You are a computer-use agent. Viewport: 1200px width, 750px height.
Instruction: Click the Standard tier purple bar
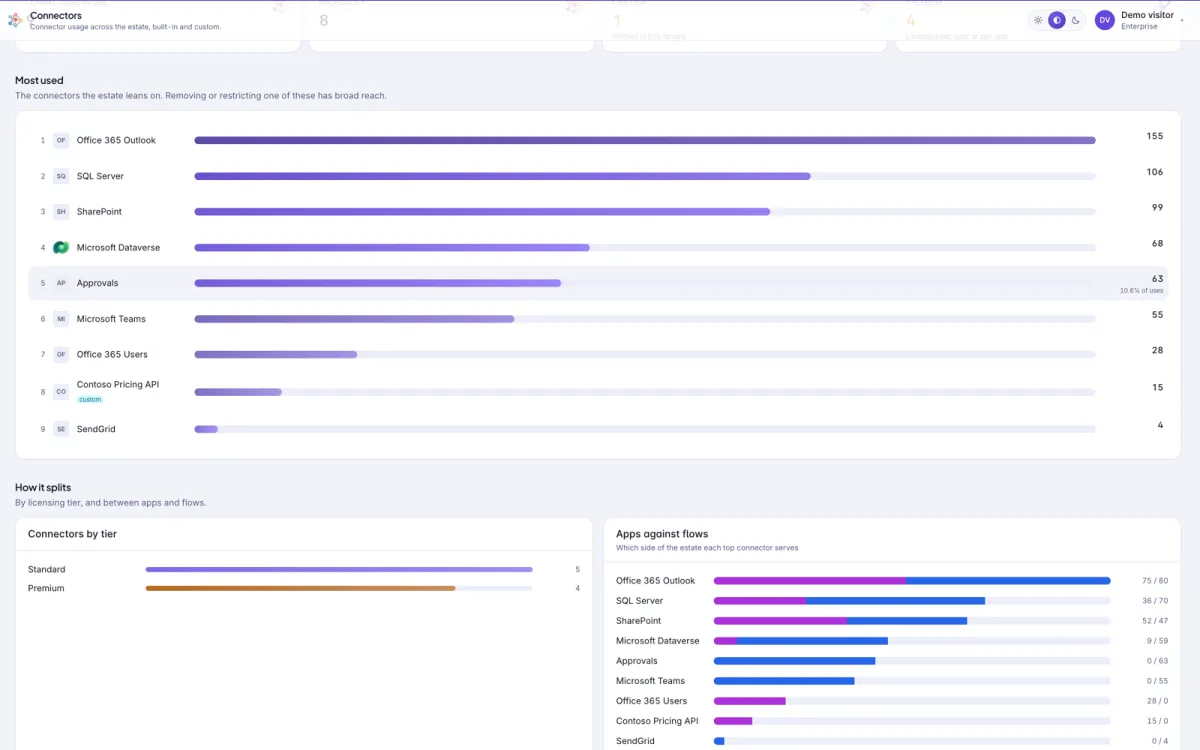click(x=339, y=570)
